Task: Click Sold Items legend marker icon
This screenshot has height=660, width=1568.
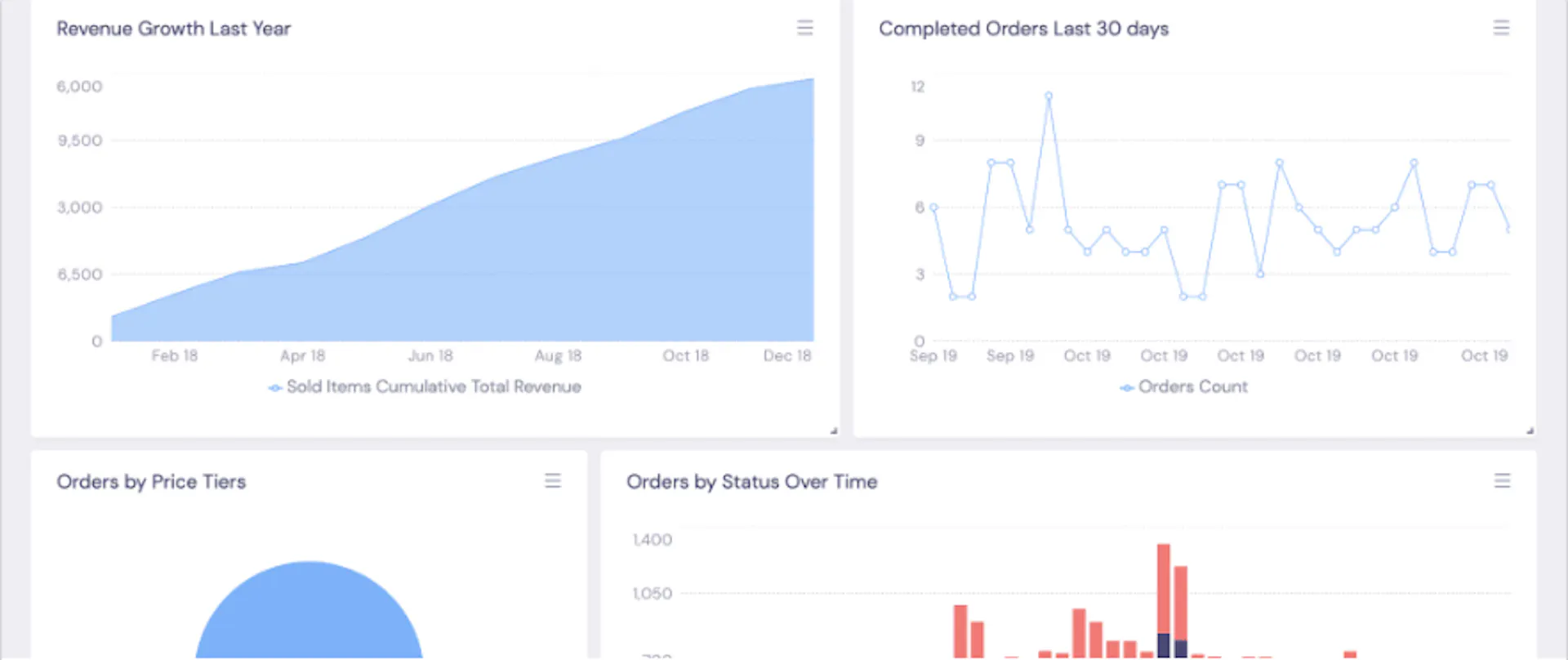Action: pos(275,388)
